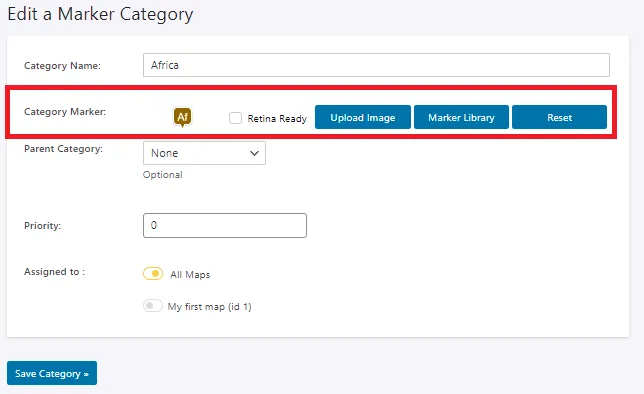Image resolution: width=644 pixels, height=394 pixels.
Task: Click the Optional hint text
Action: [163, 175]
